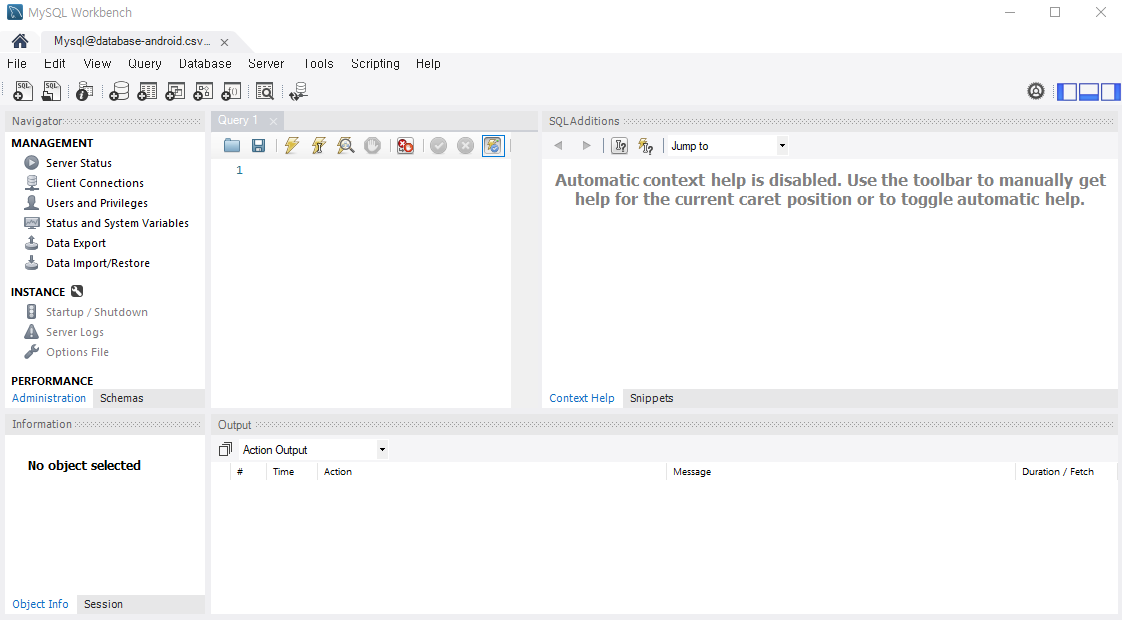Viewport: 1122px width, 620px height.
Task: Toggle auto-commit mode button
Action: pos(493,145)
